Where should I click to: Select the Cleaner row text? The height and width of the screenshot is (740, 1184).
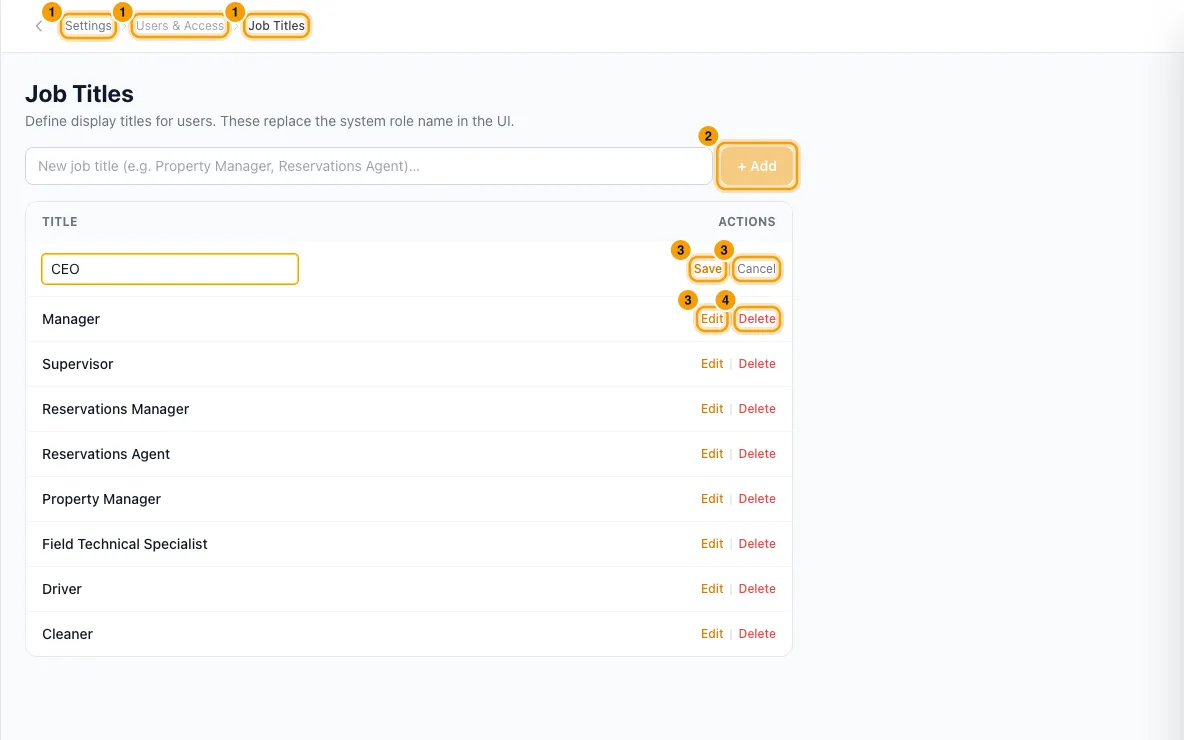(67, 634)
